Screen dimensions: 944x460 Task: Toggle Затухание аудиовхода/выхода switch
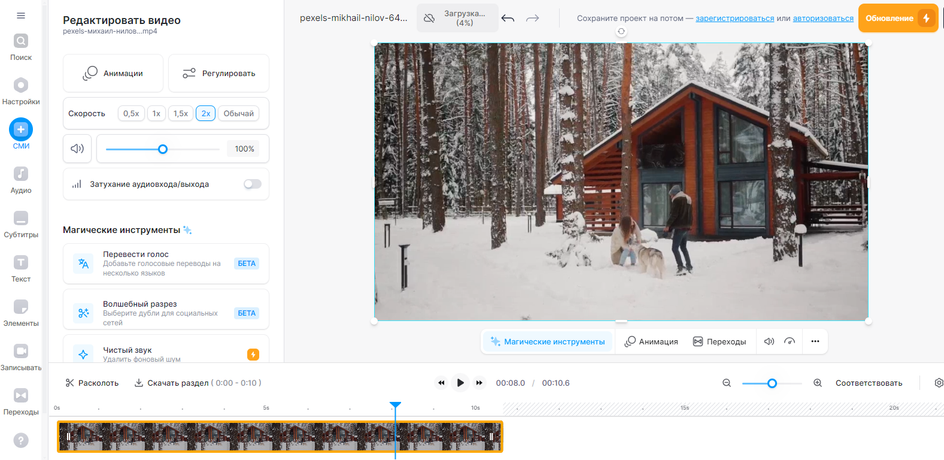coord(252,184)
